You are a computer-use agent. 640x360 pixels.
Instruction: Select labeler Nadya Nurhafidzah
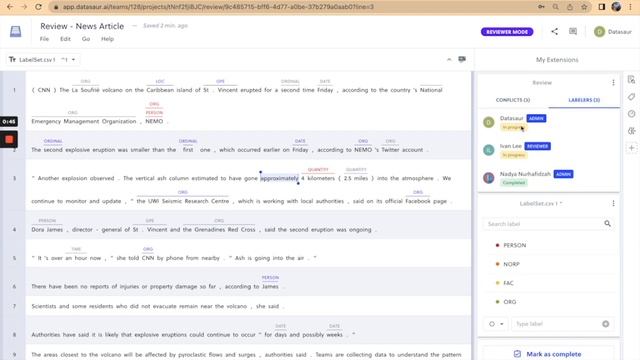coord(549,178)
